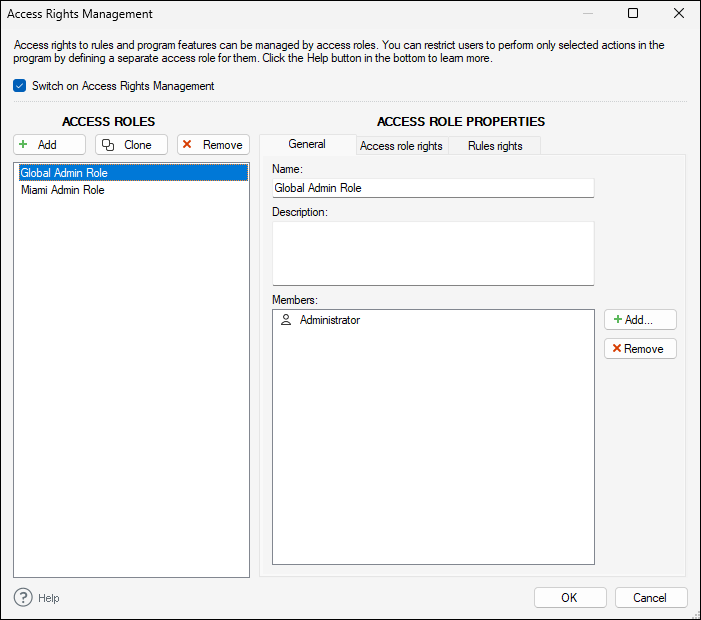
Task: Remove the selected access role
Action: 213,145
